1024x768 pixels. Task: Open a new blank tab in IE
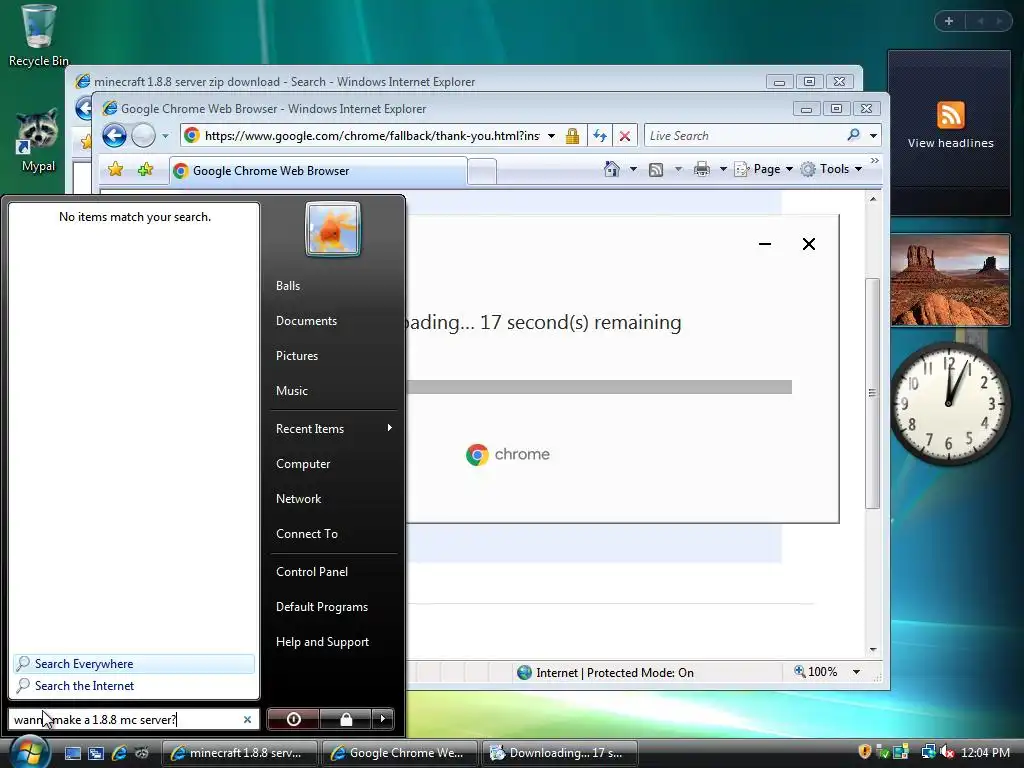(482, 172)
